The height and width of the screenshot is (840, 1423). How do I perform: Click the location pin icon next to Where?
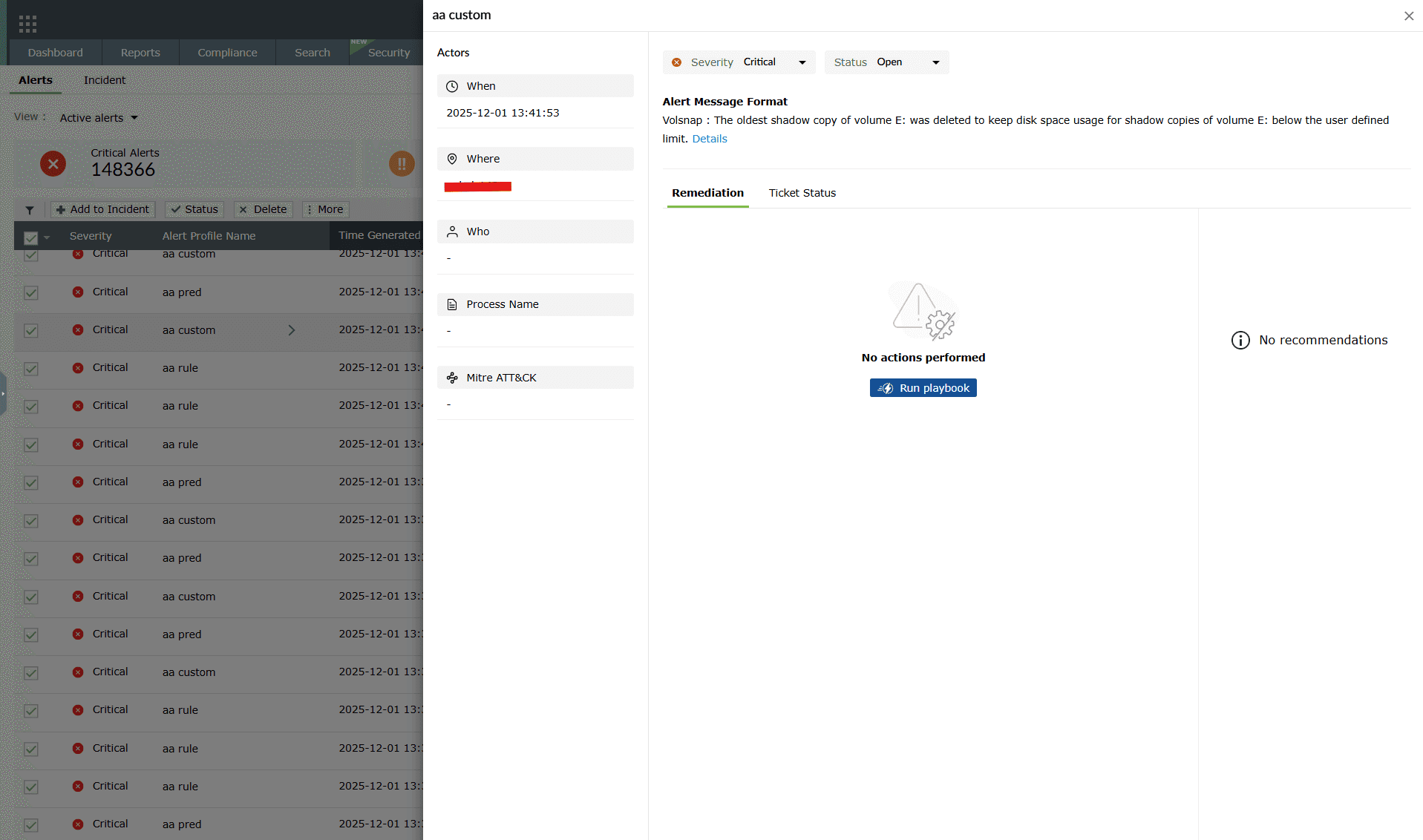point(452,158)
